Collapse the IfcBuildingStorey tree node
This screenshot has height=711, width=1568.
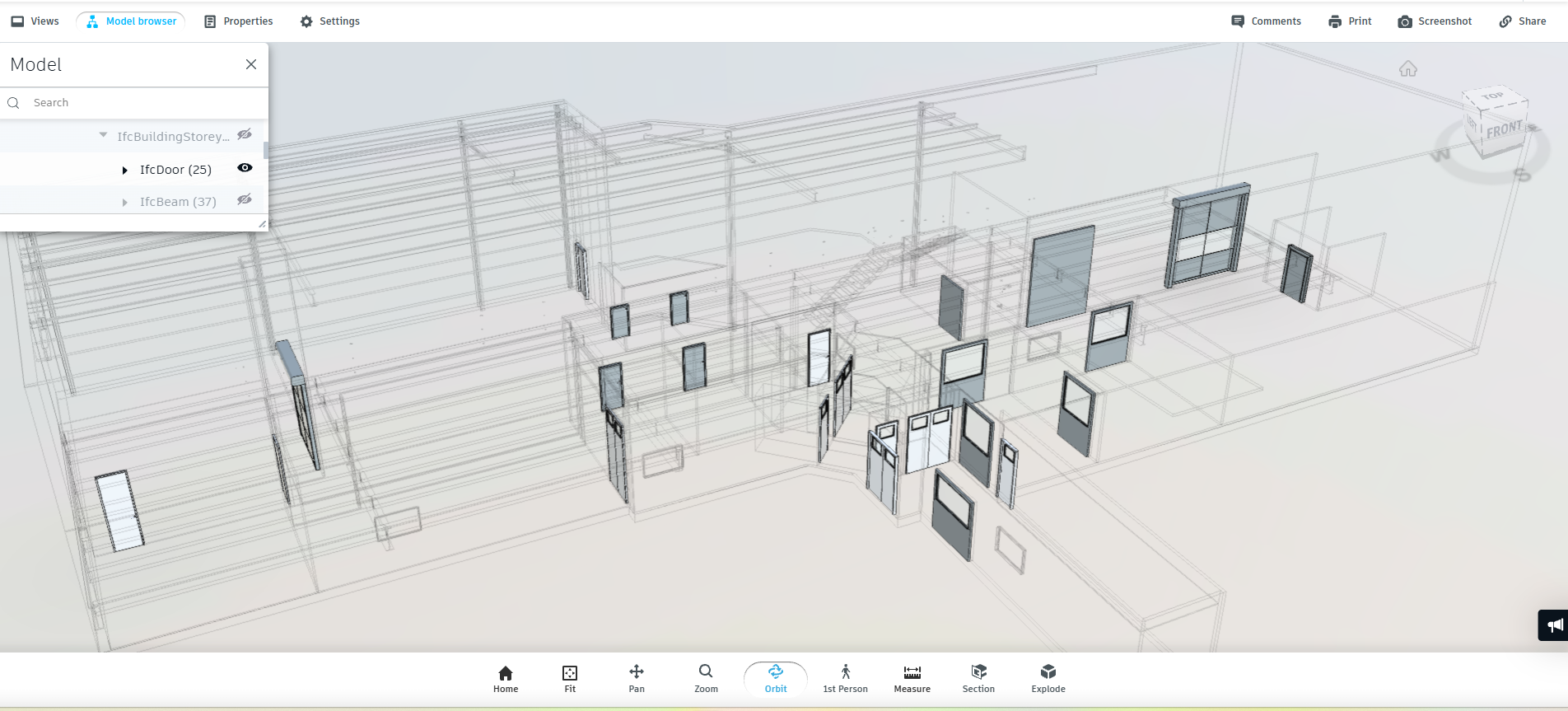[x=103, y=135]
